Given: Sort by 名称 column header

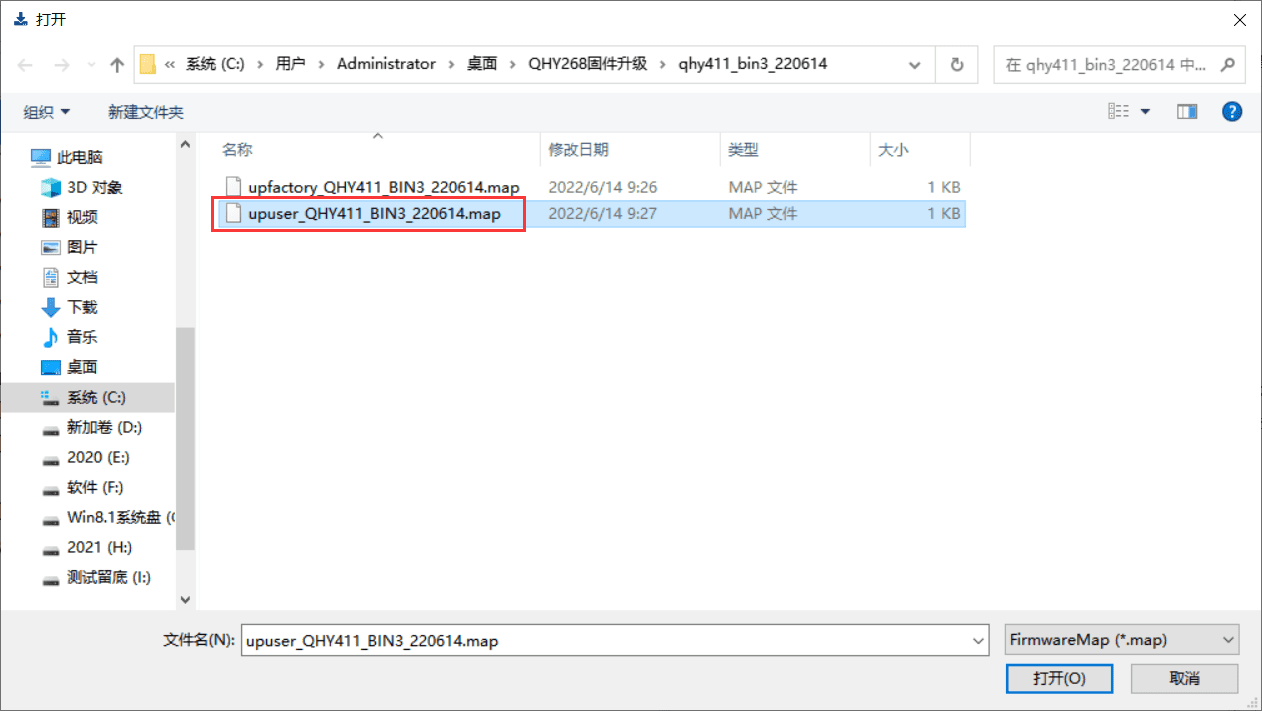Looking at the screenshot, I should click(x=237, y=149).
